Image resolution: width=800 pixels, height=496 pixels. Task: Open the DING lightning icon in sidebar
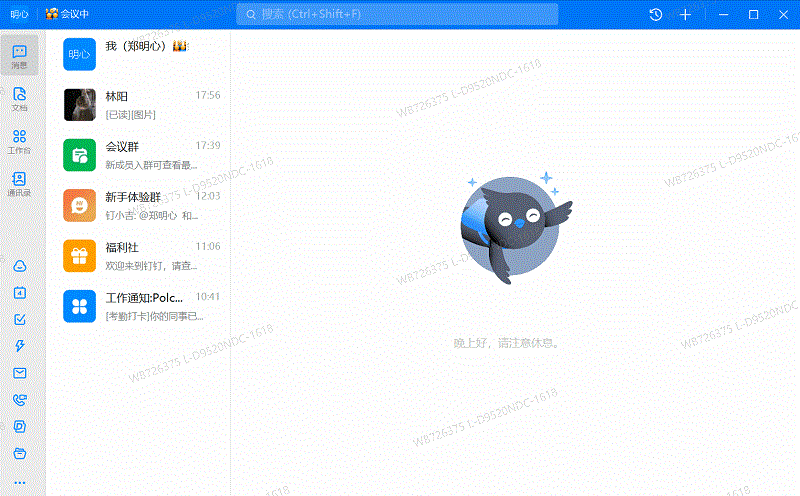pos(20,346)
